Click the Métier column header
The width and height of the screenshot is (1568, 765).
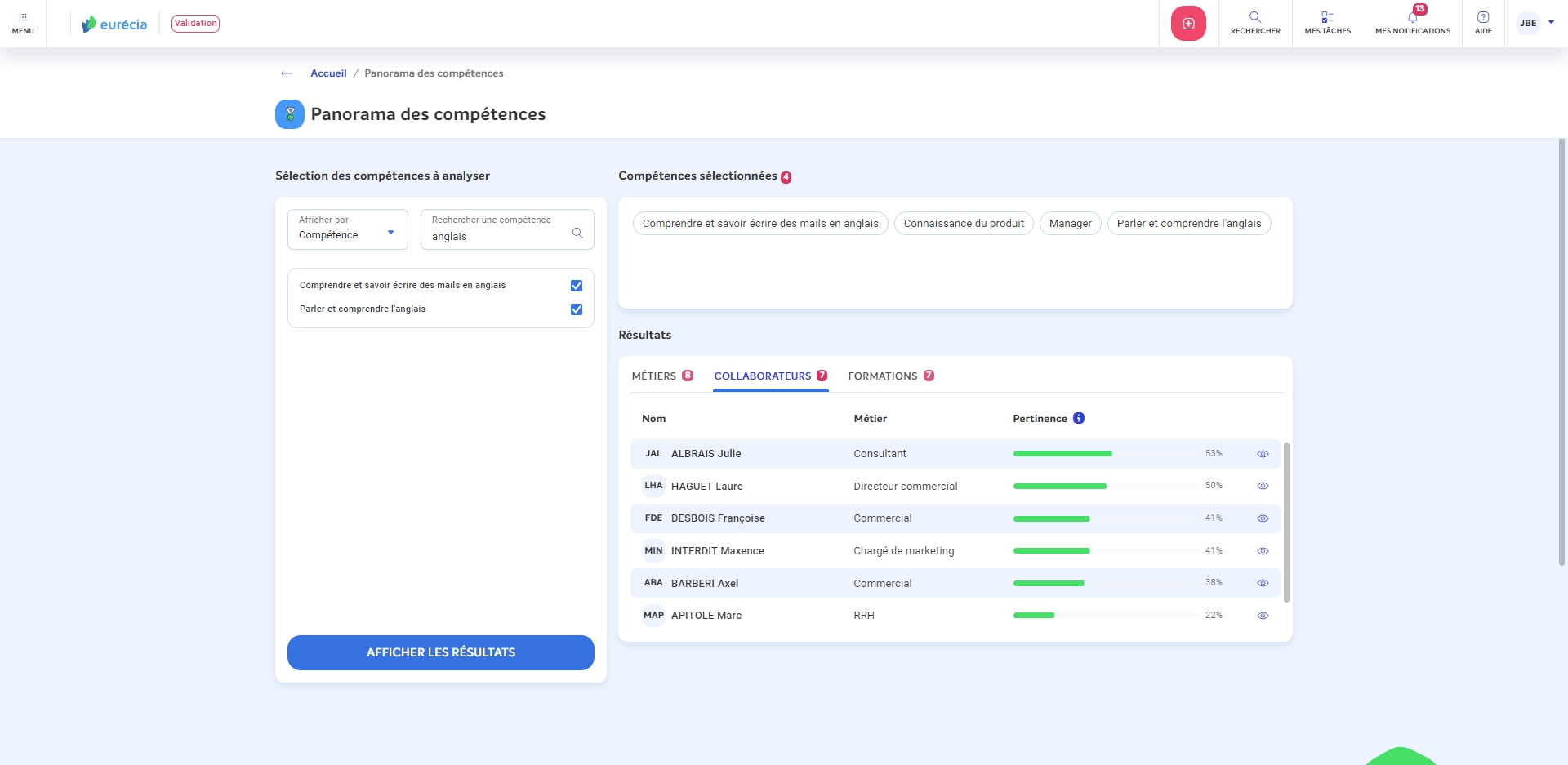pyautogui.click(x=870, y=418)
